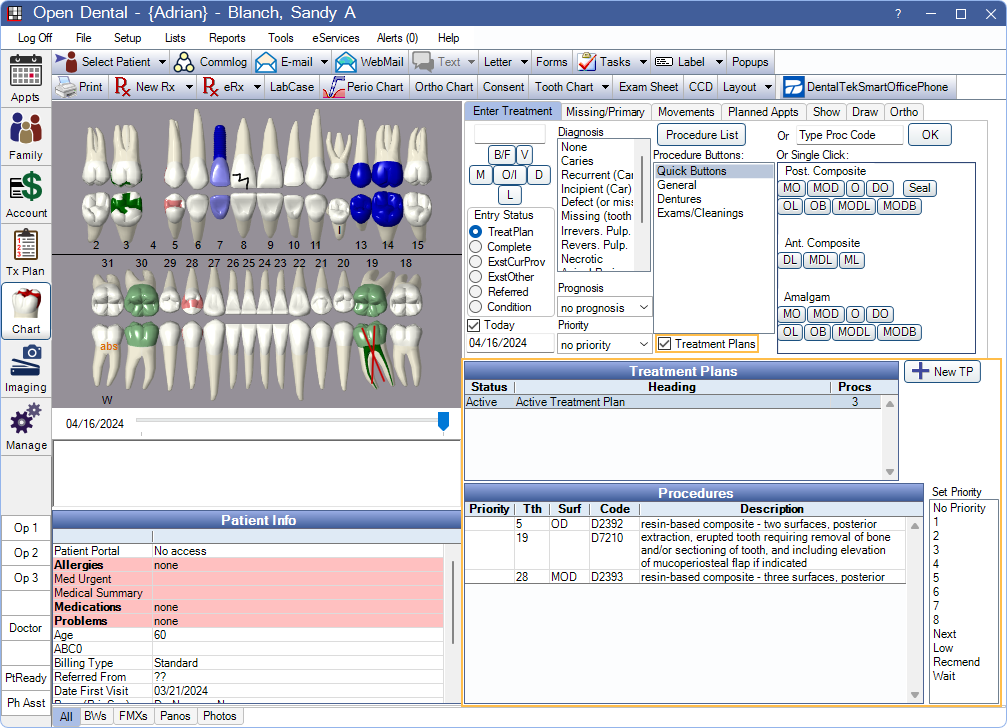Uncheck the Today checkbox
1007x728 pixels.
(x=474, y=325)
